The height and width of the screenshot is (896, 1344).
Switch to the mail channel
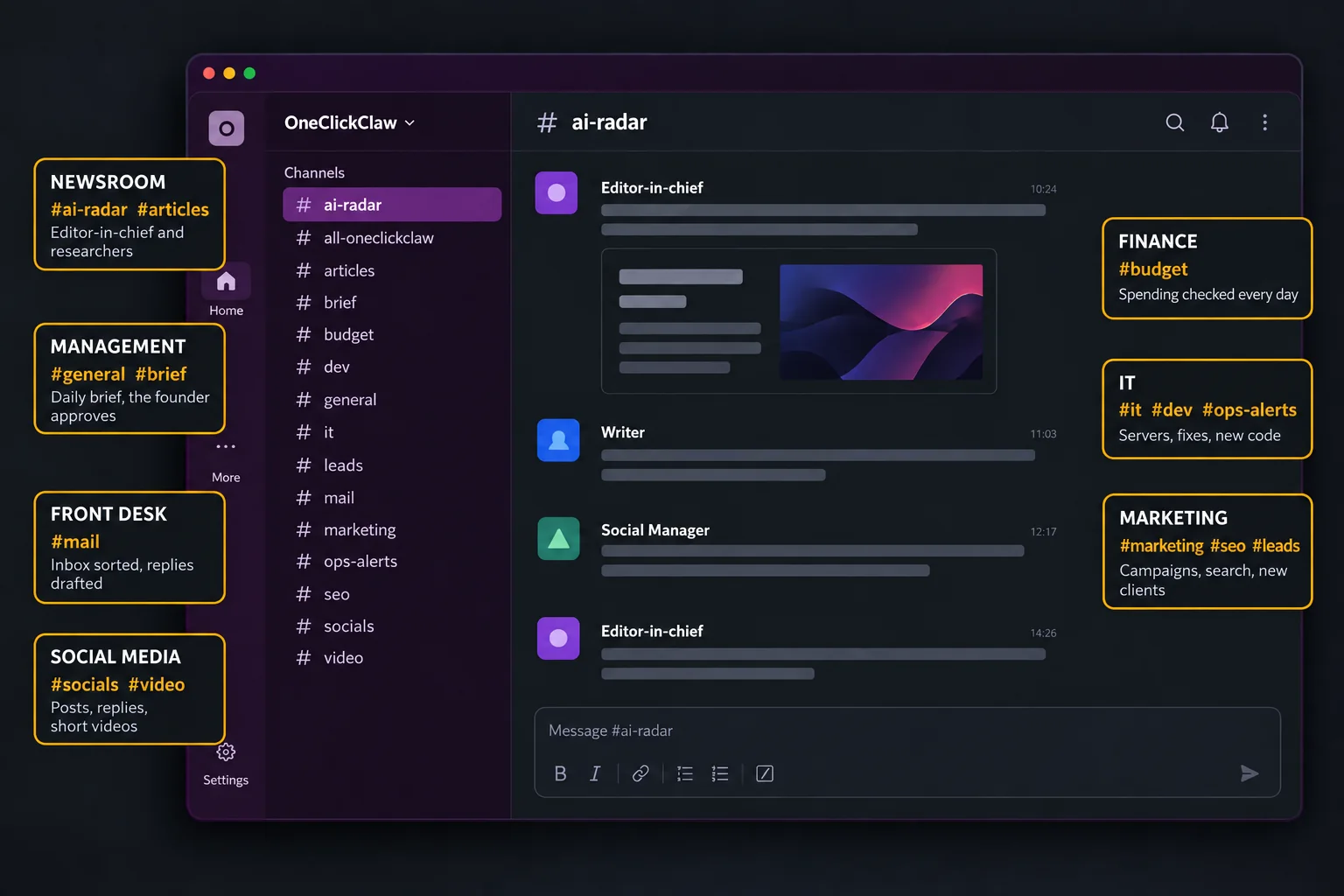(392, 498)
